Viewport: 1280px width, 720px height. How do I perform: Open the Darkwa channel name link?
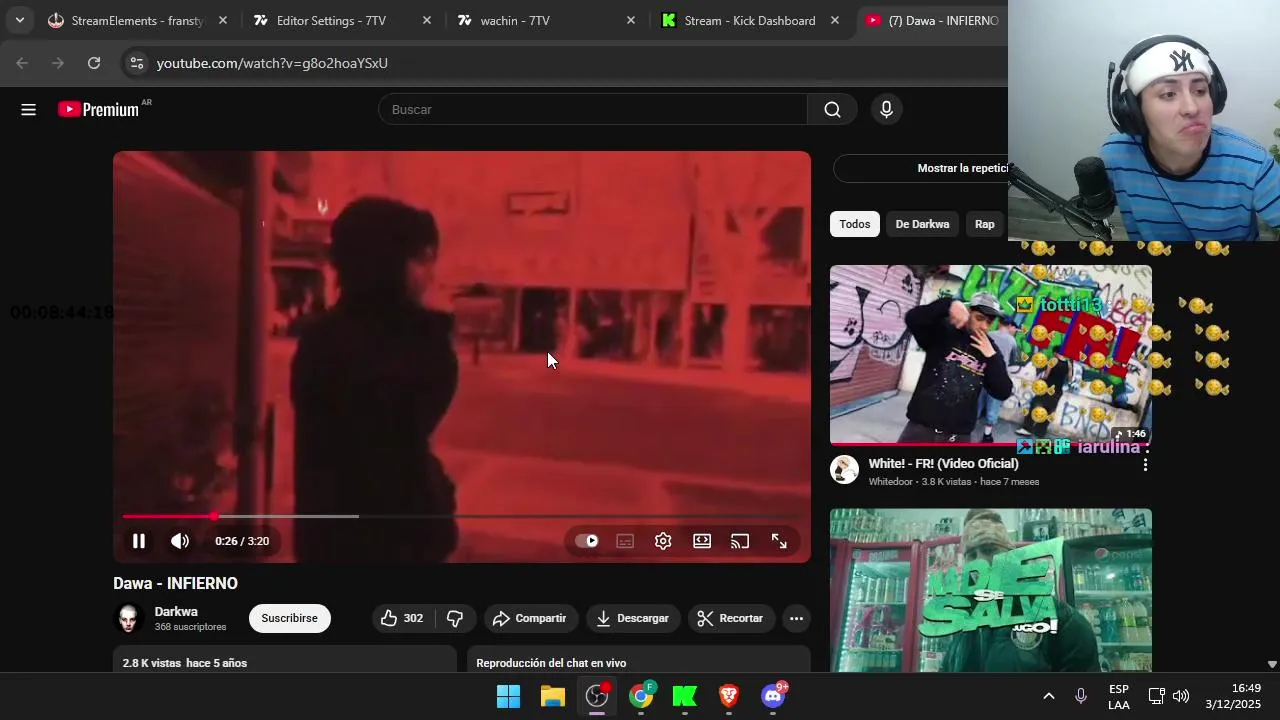pyautogui.click(x=176, y=611)
